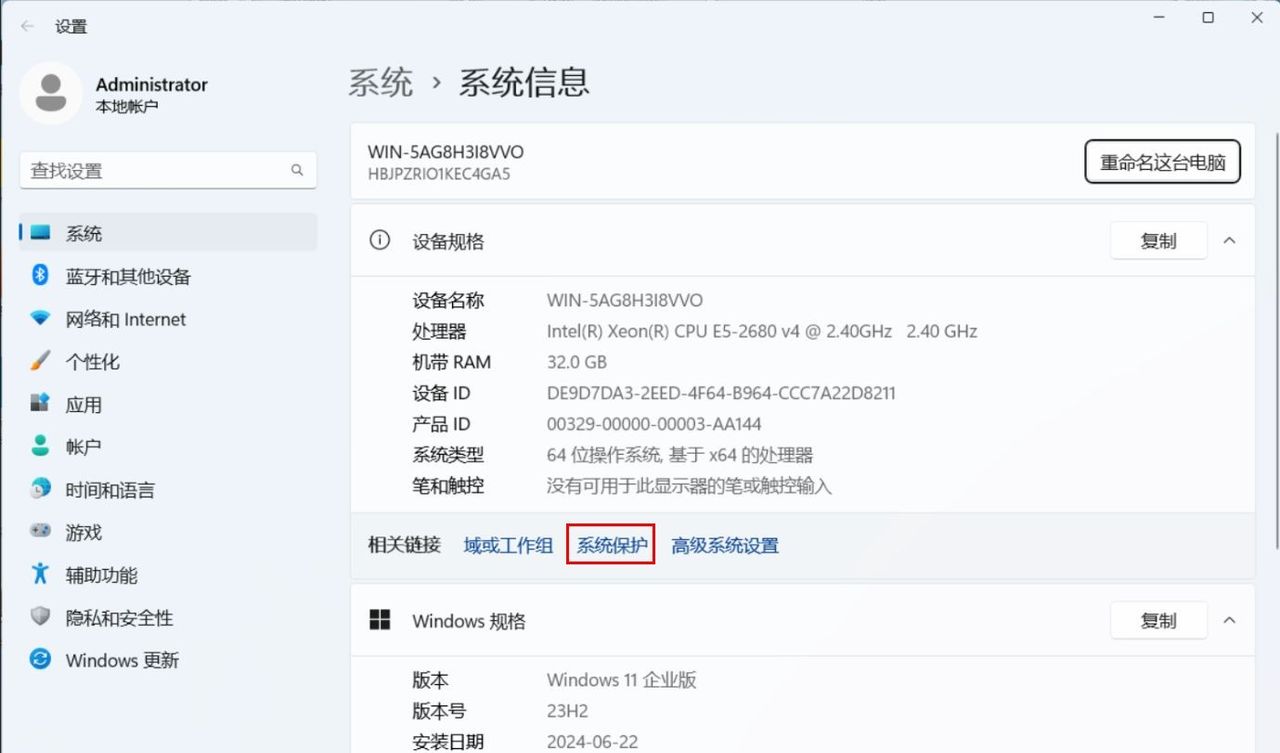
Task: Click the 隐私和安全性 shield icon
Action: pyautogui.click(x=40, y=617)
